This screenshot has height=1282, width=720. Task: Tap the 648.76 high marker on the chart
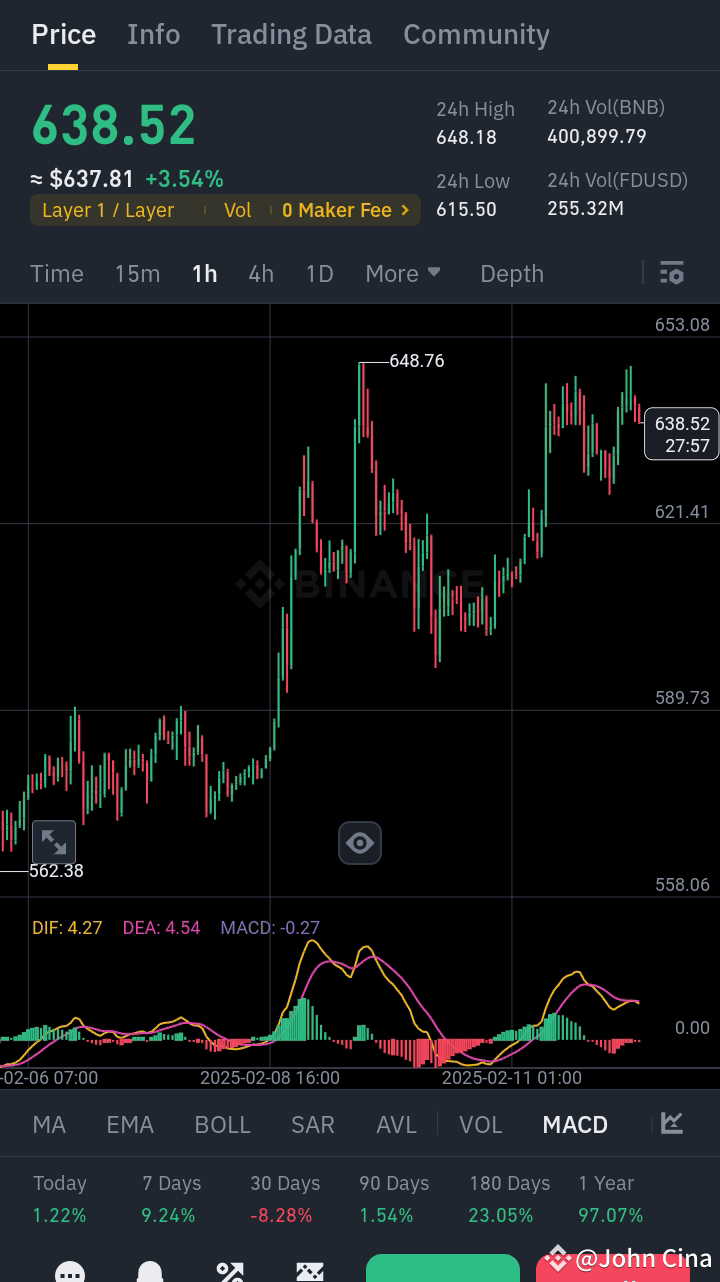pos(416,361)
